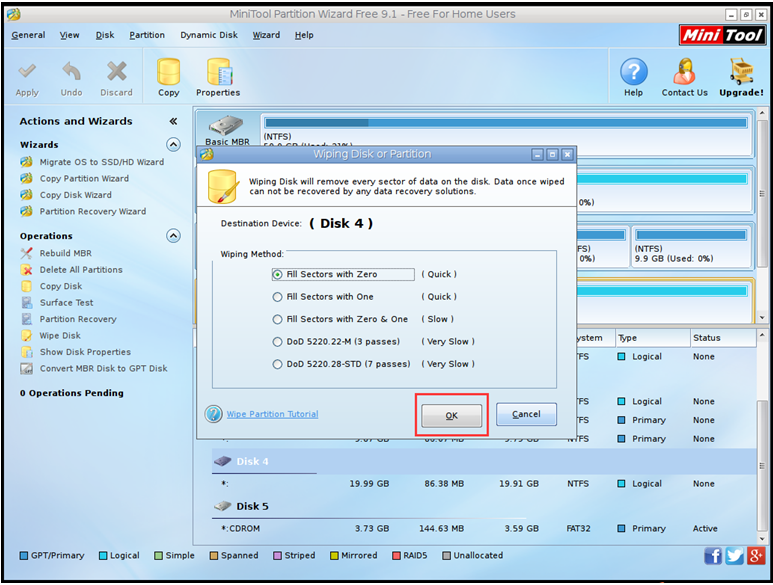773x585 pixels.
Task: Launch Migrate OS to SSD/HD Wizard
Action: pyautogui.click(x=102, y=162)
